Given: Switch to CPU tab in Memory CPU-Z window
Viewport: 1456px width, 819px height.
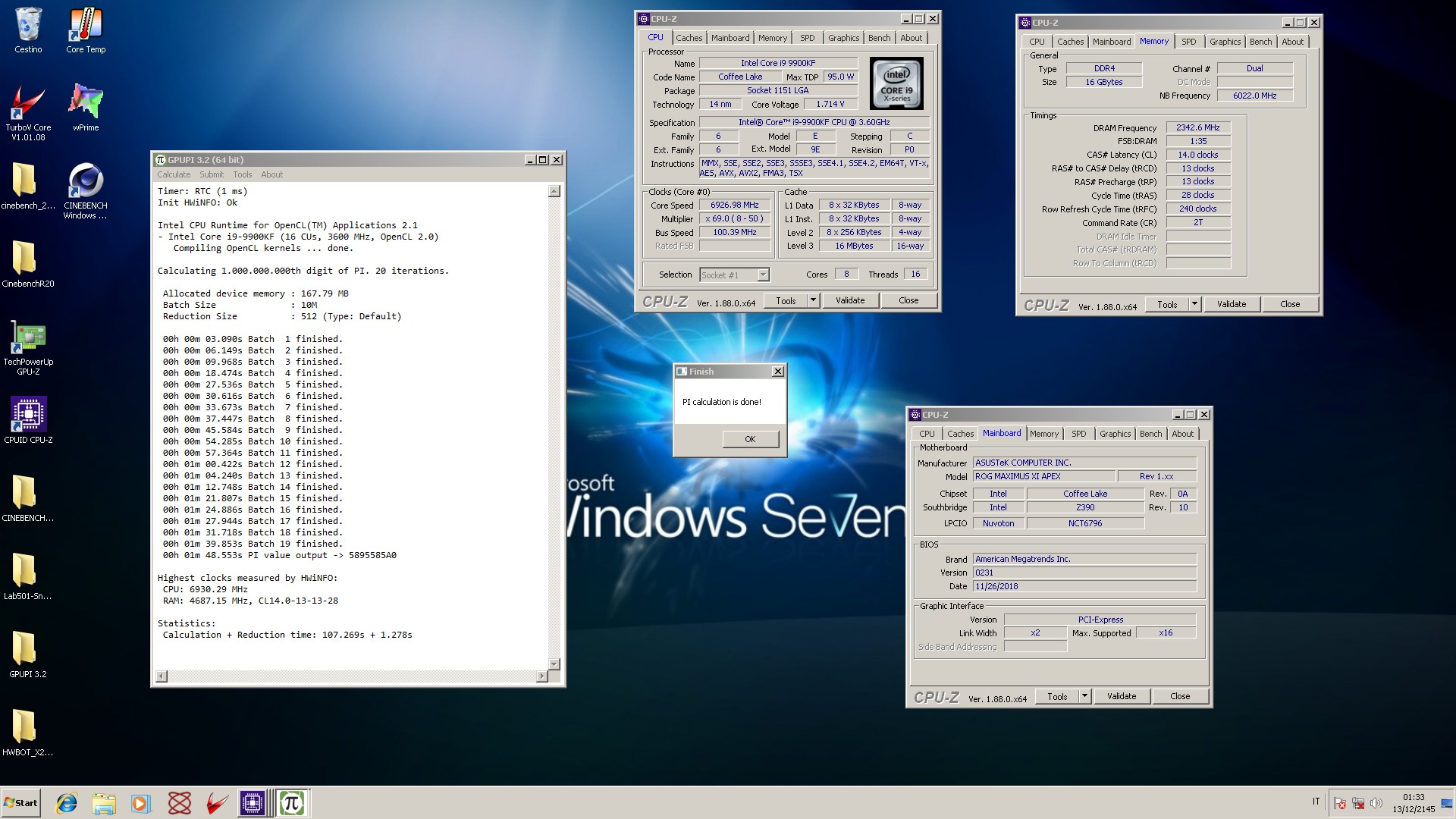Looking at the screenshot, I should [1037, 42].
